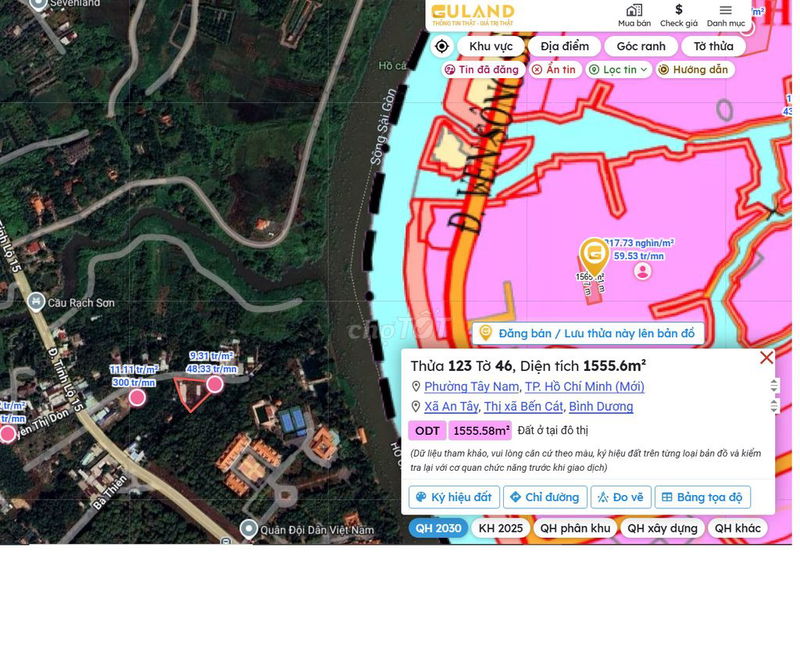Click Đăng bán / Lưu thửa này banner
The height and width of the screenshot is (655, 800).
tap(590, 333)
